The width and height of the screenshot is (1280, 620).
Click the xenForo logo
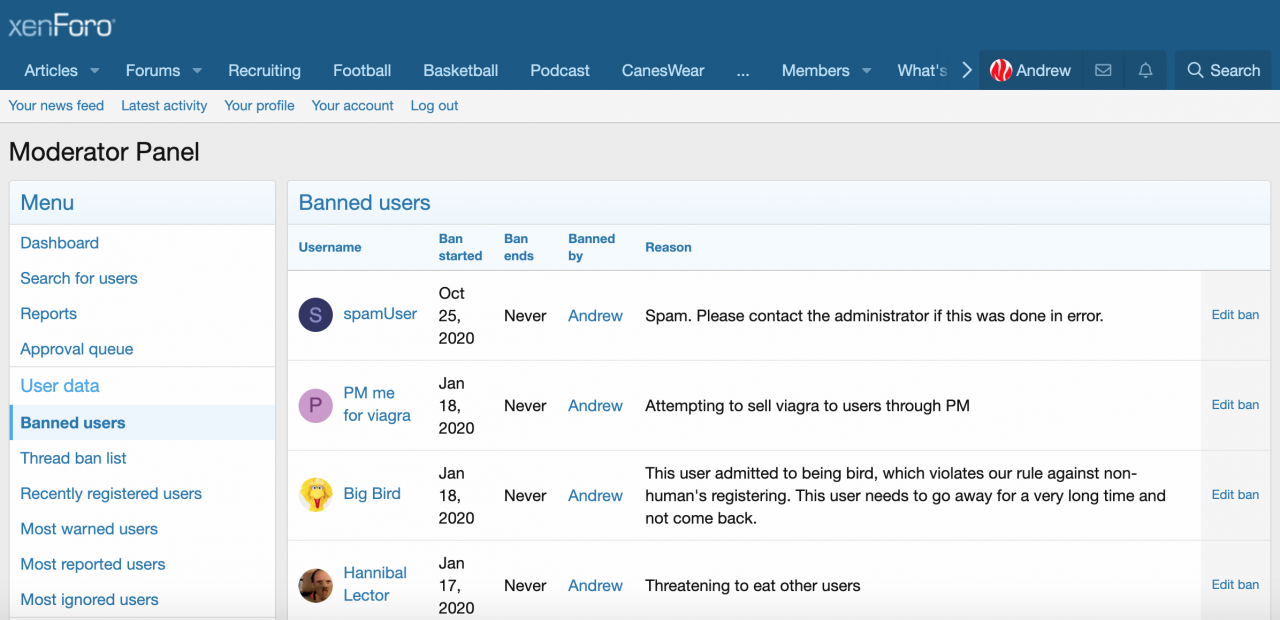click(x=61, y=25)
